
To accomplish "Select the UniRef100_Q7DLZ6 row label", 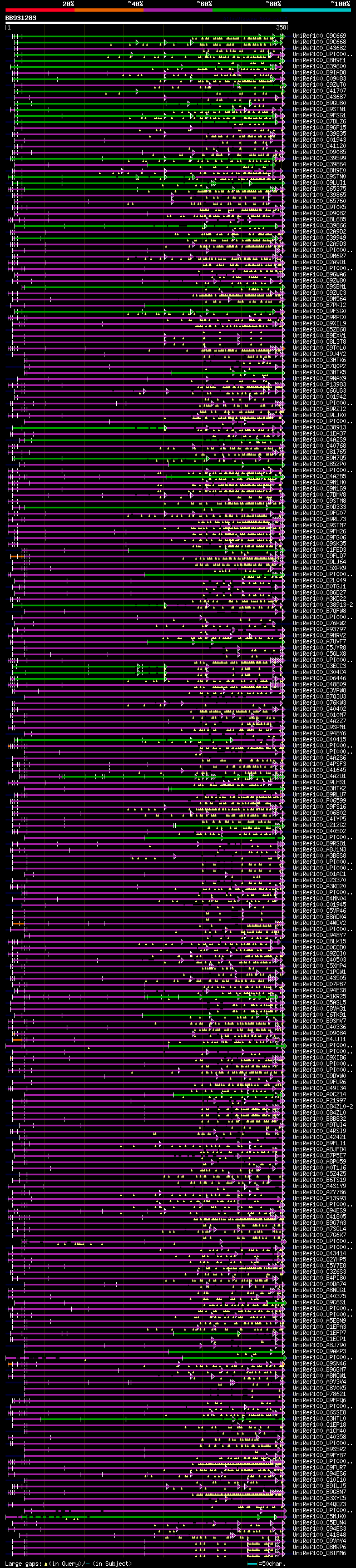I will 319,122.
